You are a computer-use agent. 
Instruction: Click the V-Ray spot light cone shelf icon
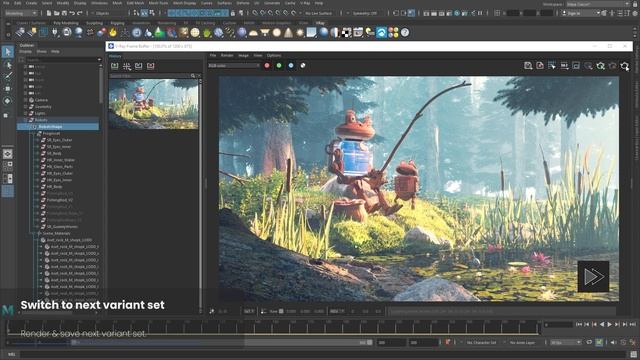[x=288, y=32]
